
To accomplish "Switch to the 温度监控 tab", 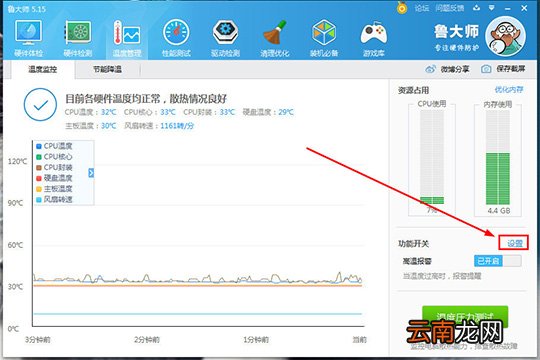I will 43,70.
